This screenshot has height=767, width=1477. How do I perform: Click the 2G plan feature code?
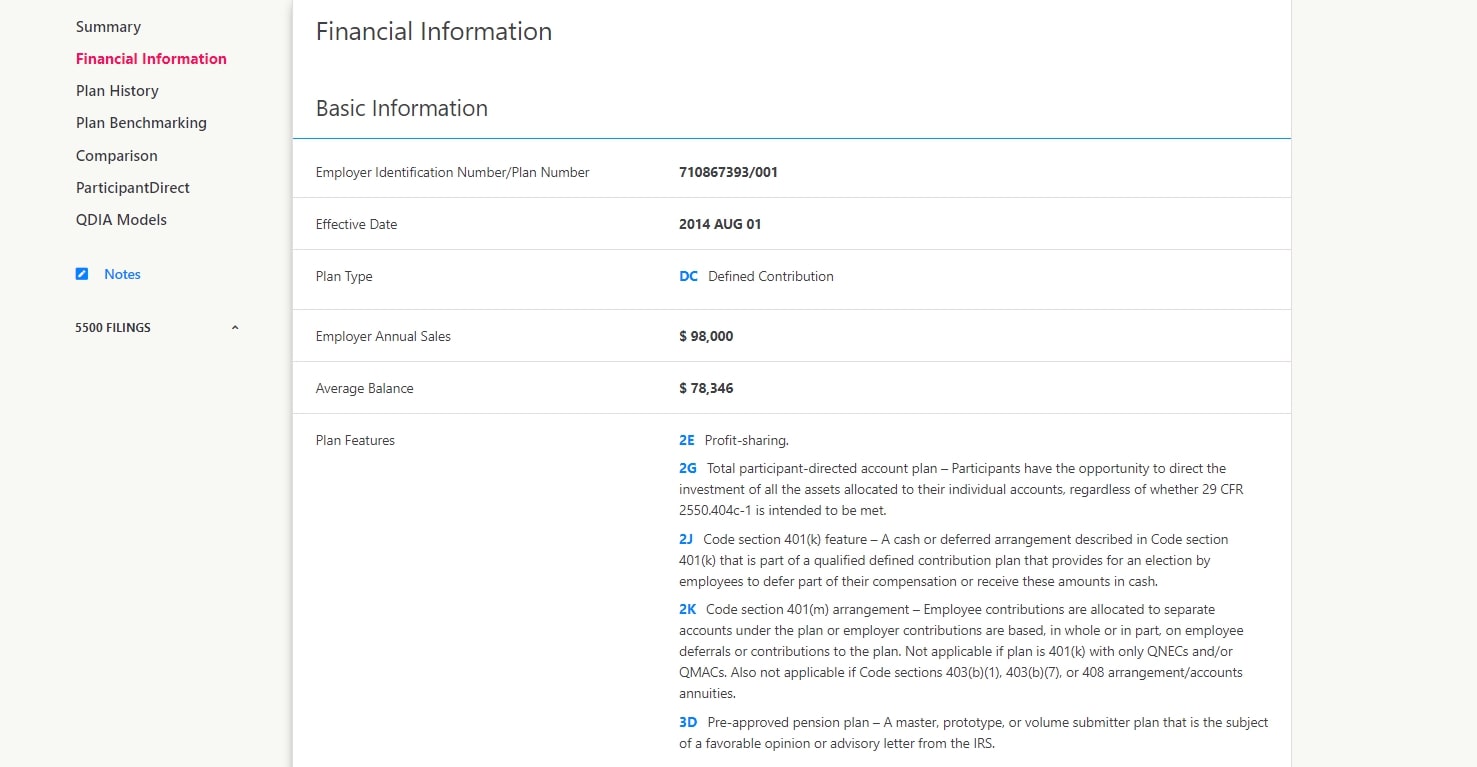[x=688, y=468]
